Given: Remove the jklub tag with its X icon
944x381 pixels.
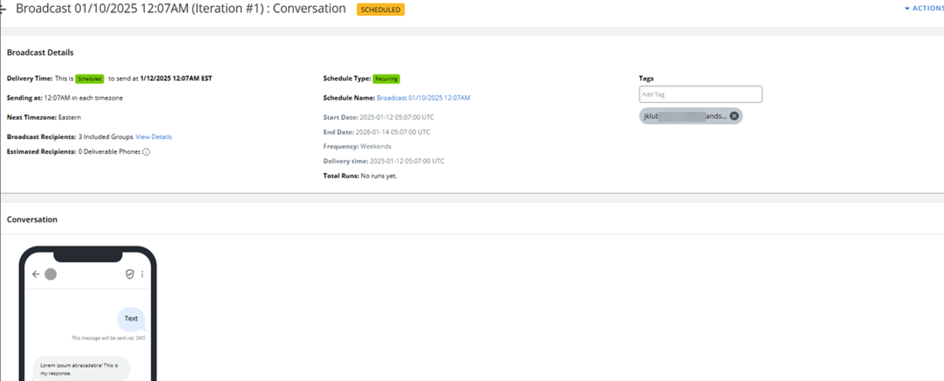Looking at the screenshot, I should [x=734, y=116].
